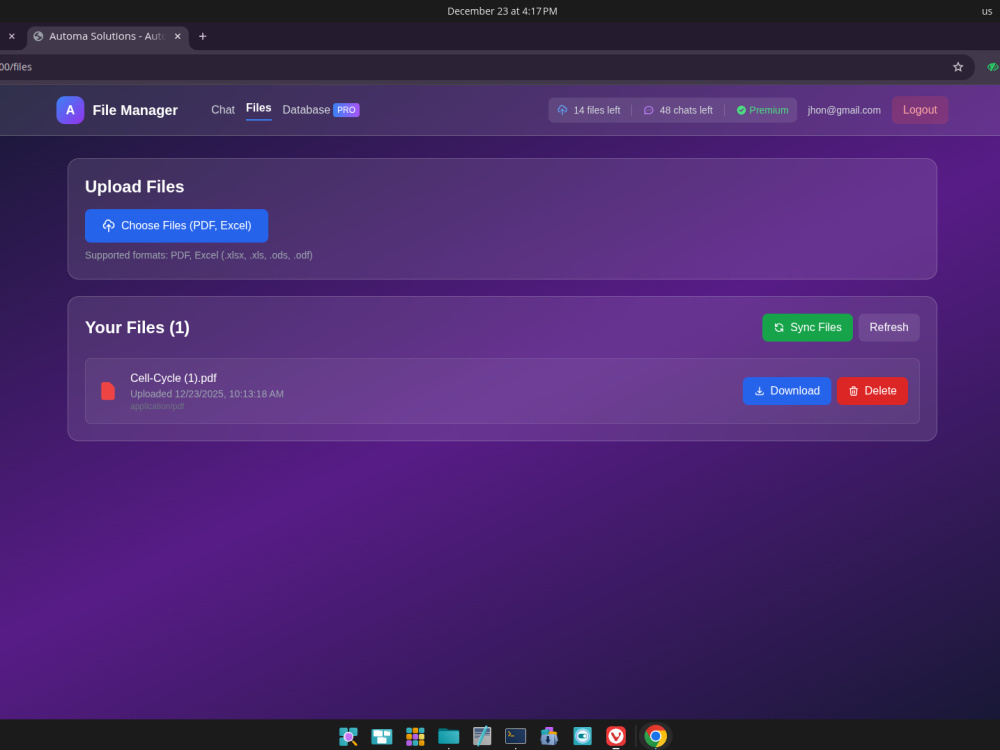Screen dimensions: 1000x750
Task: Click the "us" keyboard layout indicator
Action: [987, 11]
